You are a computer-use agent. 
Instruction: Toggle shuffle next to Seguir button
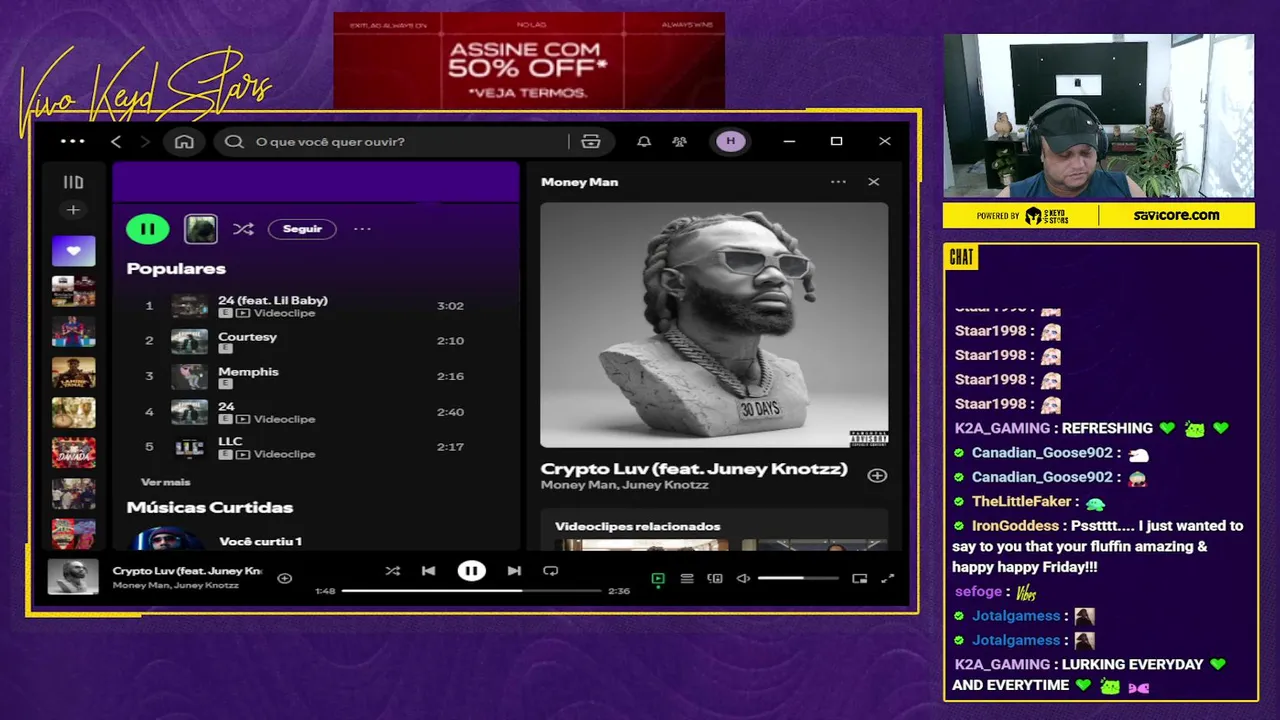(x=243, y=229)
